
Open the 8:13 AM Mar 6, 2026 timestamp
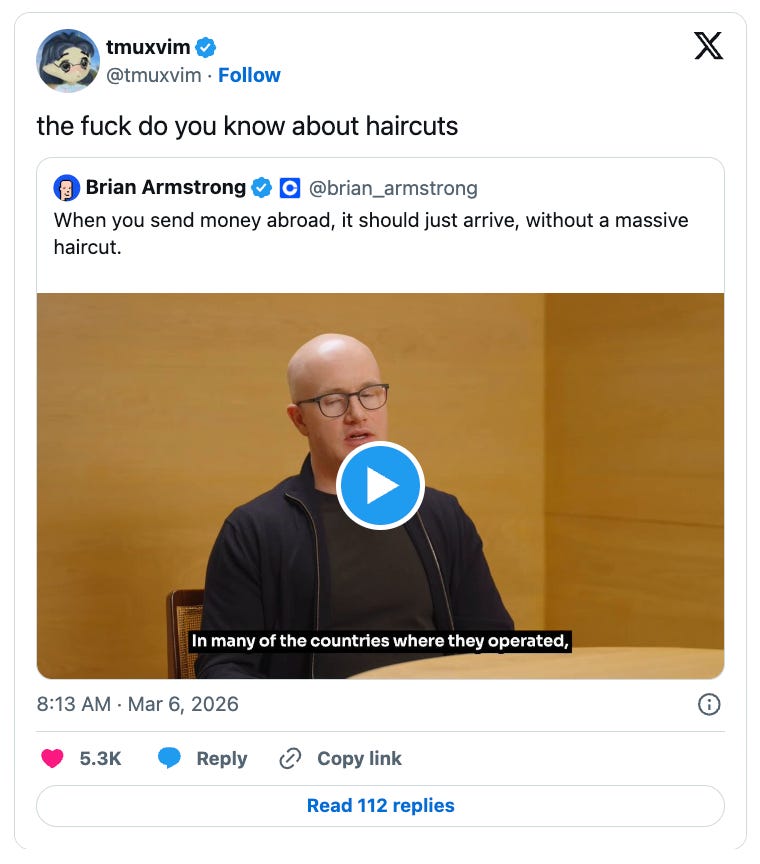(138, 704)
